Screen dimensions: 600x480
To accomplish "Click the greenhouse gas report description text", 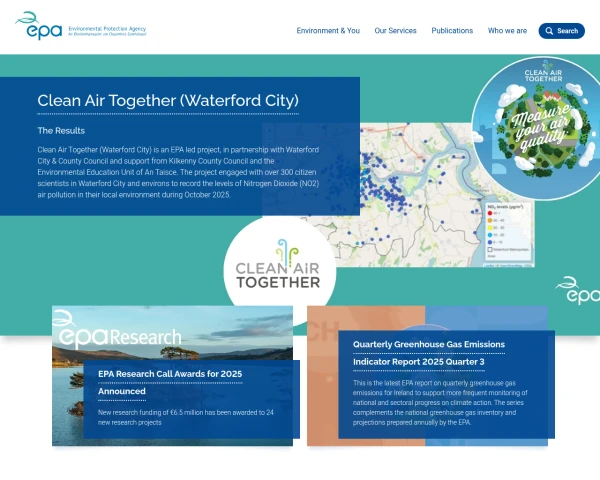I will click(444, 403).
